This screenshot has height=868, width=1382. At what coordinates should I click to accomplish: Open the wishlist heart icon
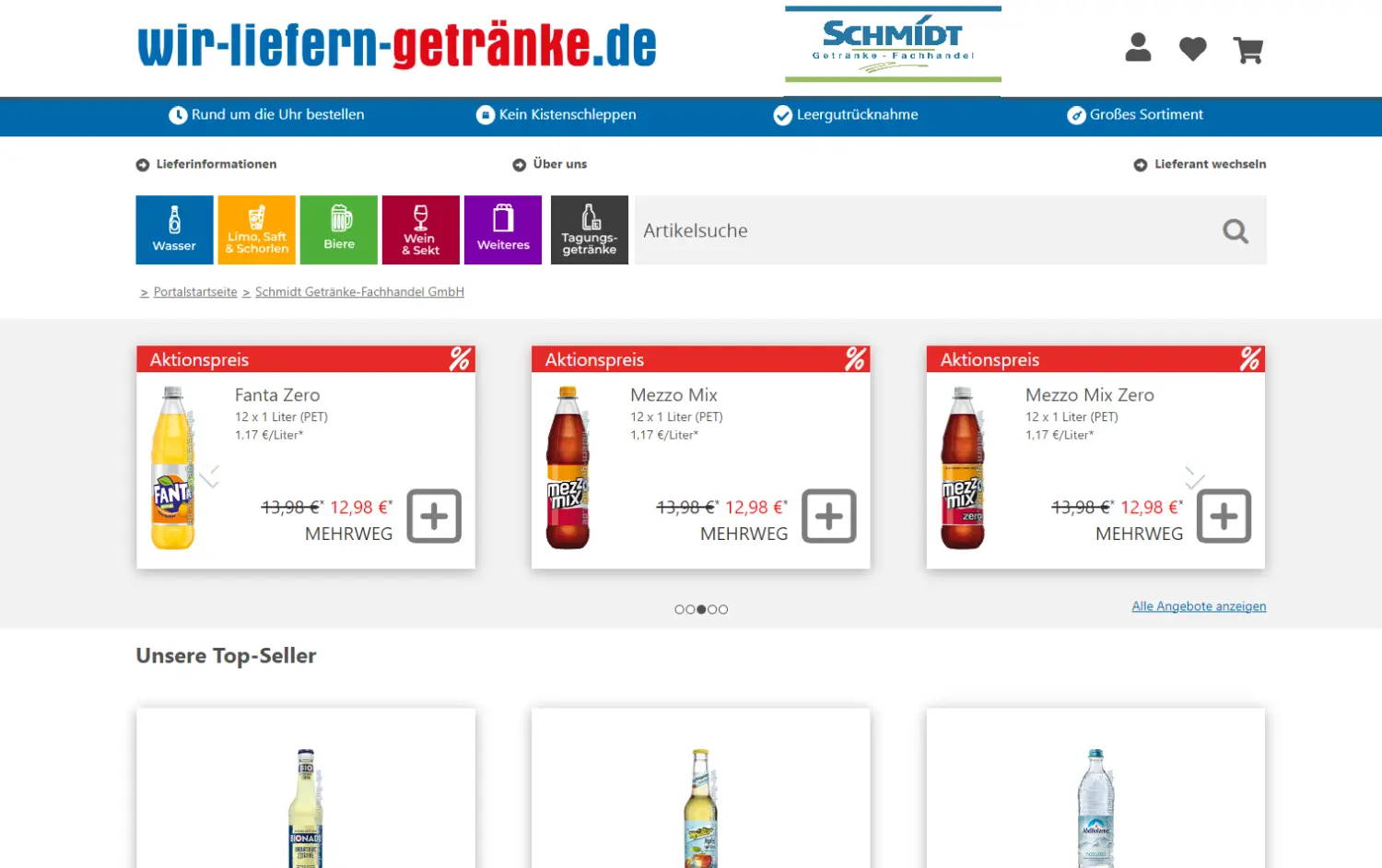point(1193,49)
